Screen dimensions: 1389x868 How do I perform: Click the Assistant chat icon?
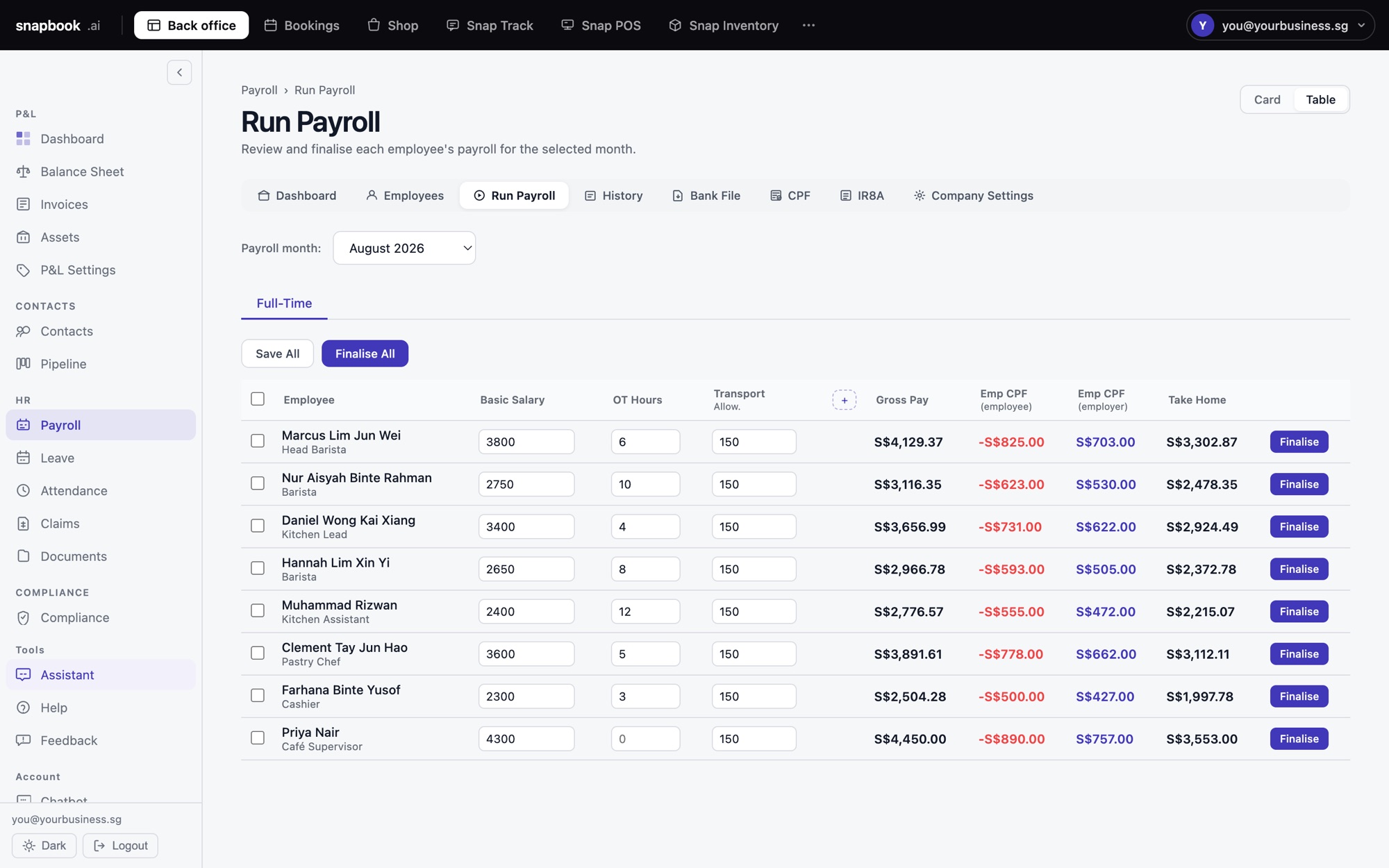24,674
